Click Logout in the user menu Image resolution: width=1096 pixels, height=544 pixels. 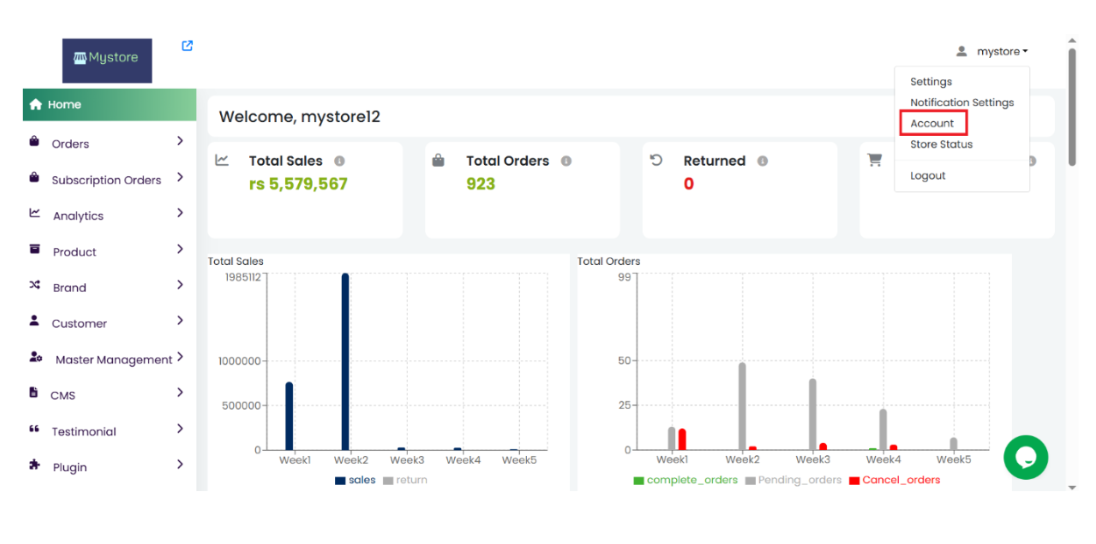pyautogui.click(x=927, y=176)
